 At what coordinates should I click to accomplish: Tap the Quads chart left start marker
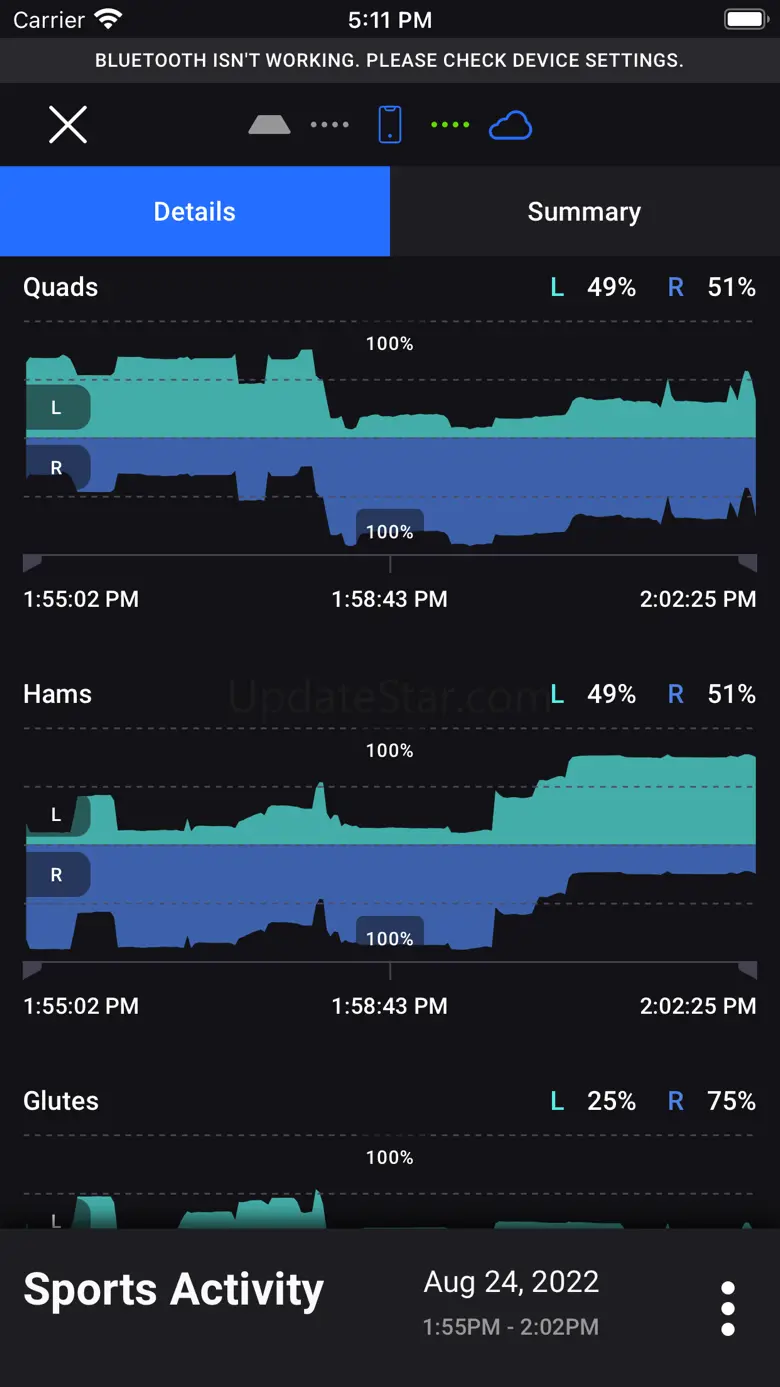click(32, 565)
